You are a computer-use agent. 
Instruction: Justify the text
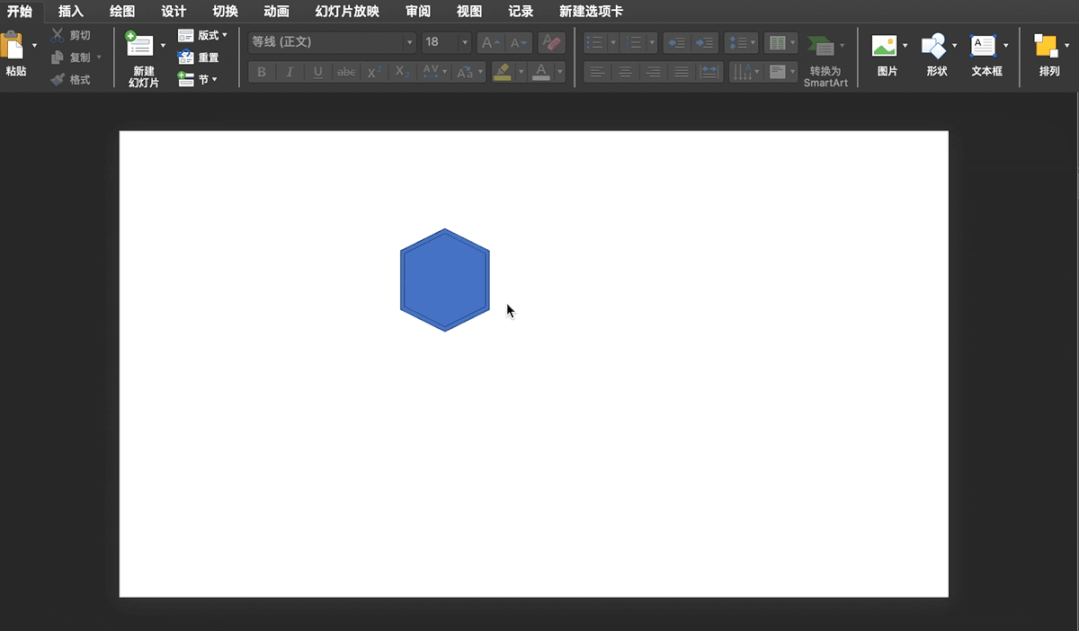tap(681, 72)
